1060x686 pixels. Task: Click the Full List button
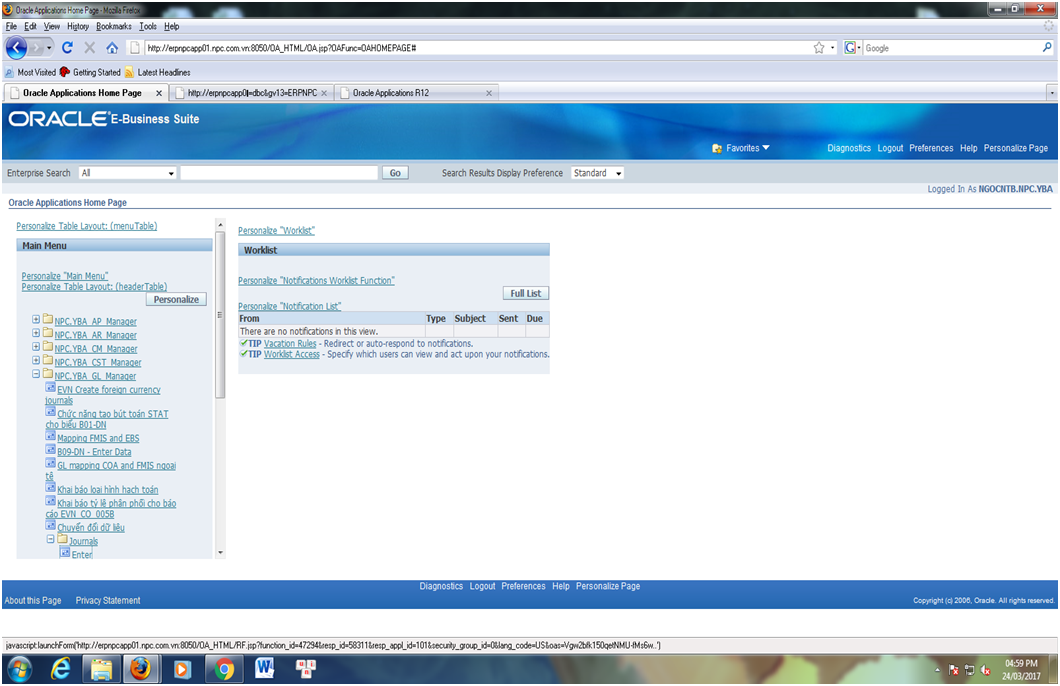pyautogui.click(x=525, y=293)
